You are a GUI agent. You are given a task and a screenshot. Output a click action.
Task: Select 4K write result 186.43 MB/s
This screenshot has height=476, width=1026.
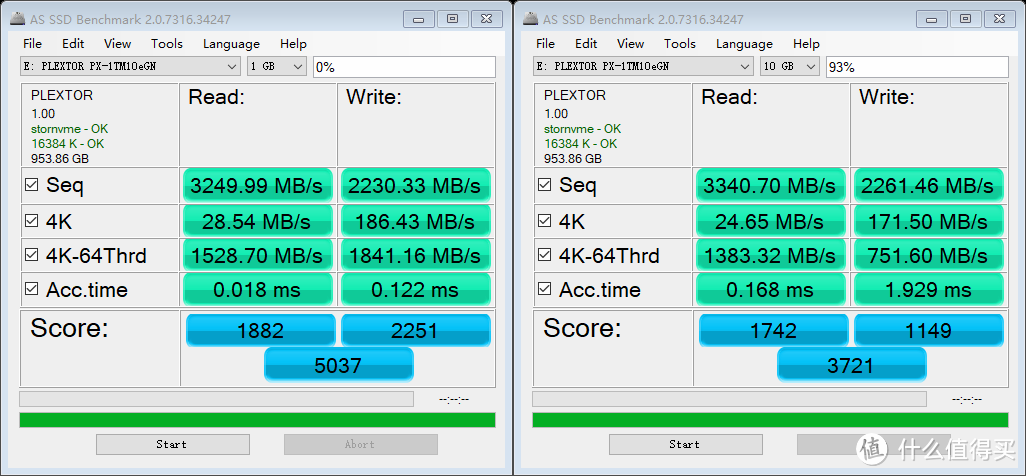(415, 221)
